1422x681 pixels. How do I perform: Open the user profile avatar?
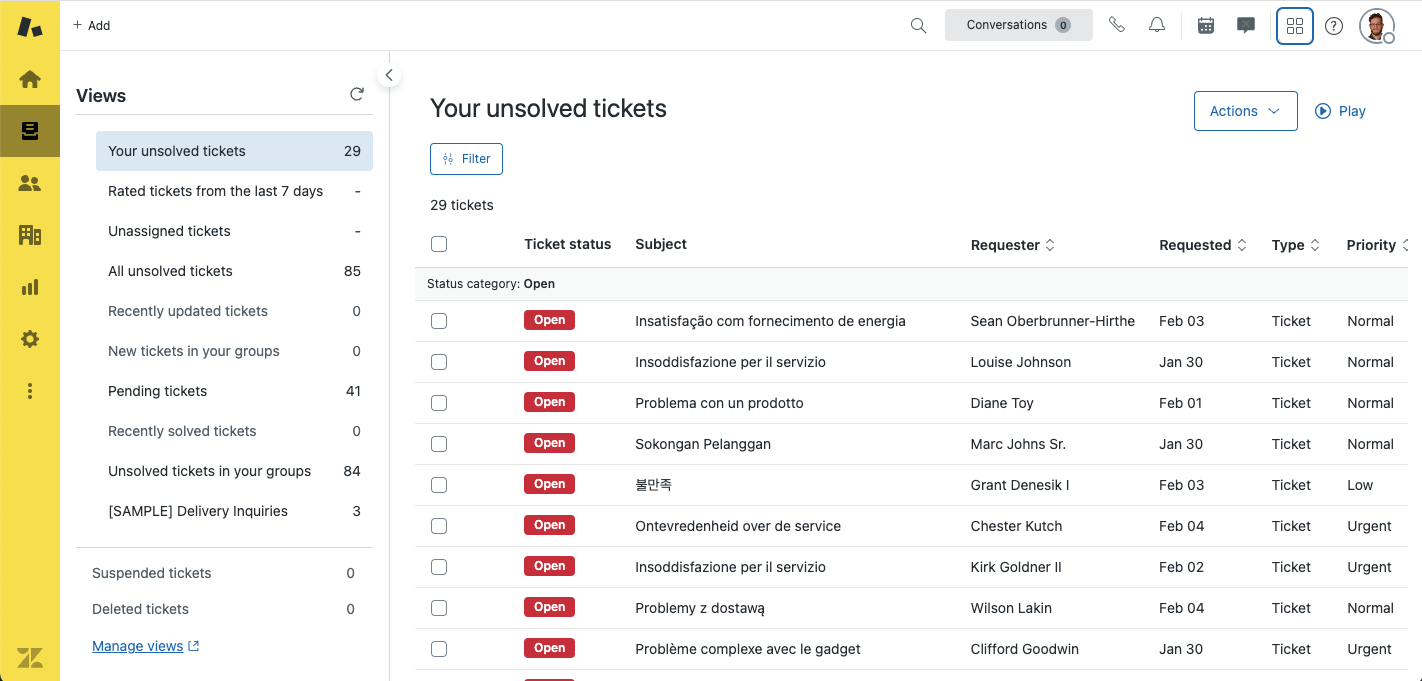coord(1376,26)
